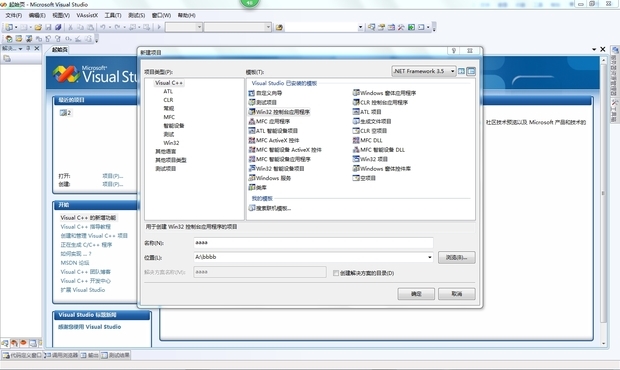The width and height of the screenshot is (620, 370).
Task: Click the Find in Files toolbar icon
Action: click(279, 27)
